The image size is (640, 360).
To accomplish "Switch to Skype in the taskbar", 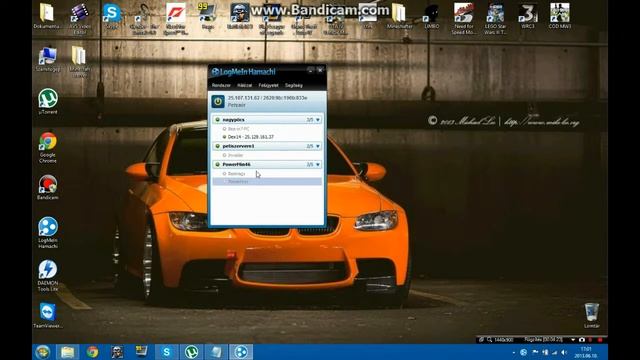I will pos(167,352).
